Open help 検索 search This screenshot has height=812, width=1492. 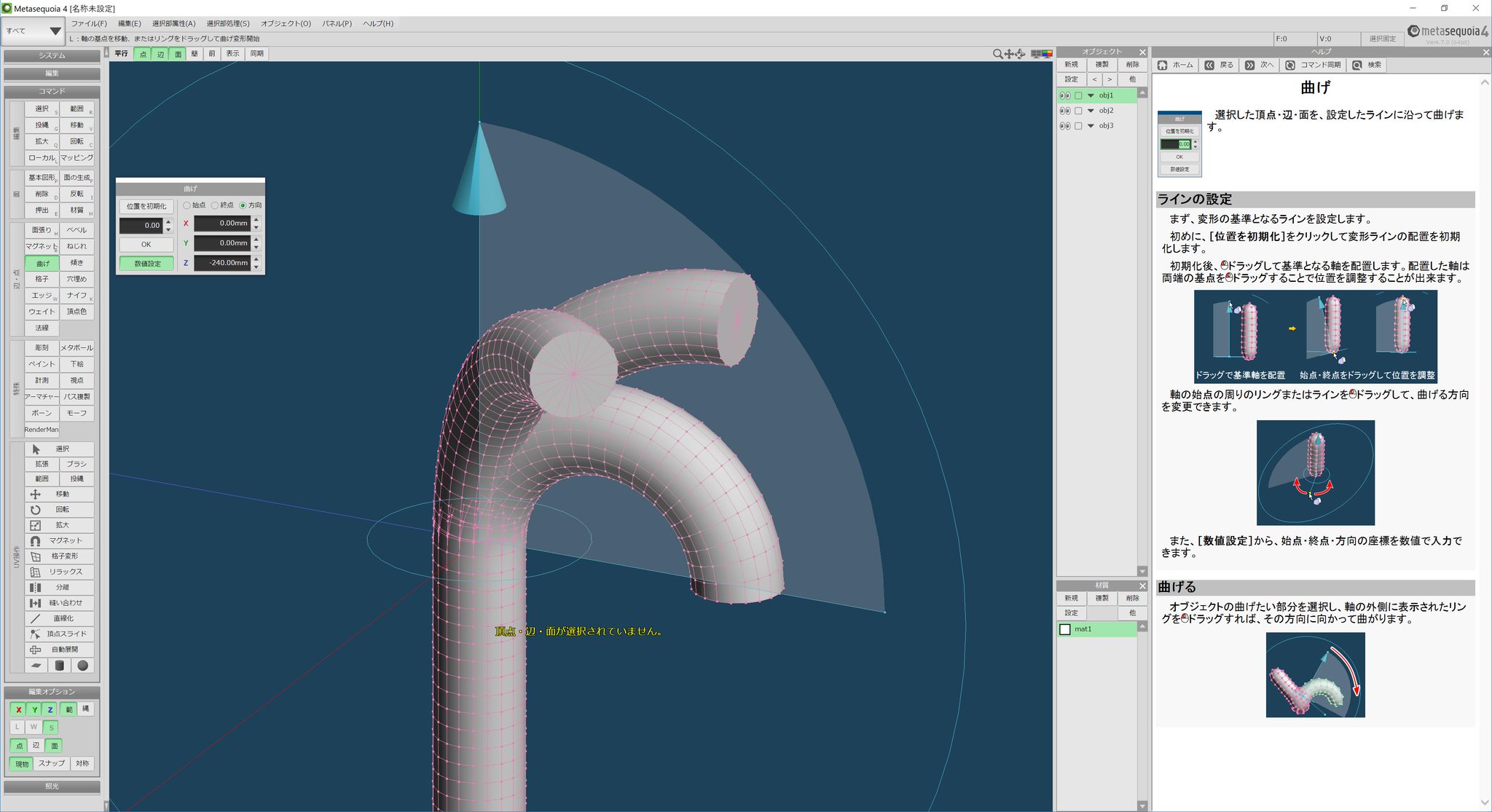(1367, 65)
